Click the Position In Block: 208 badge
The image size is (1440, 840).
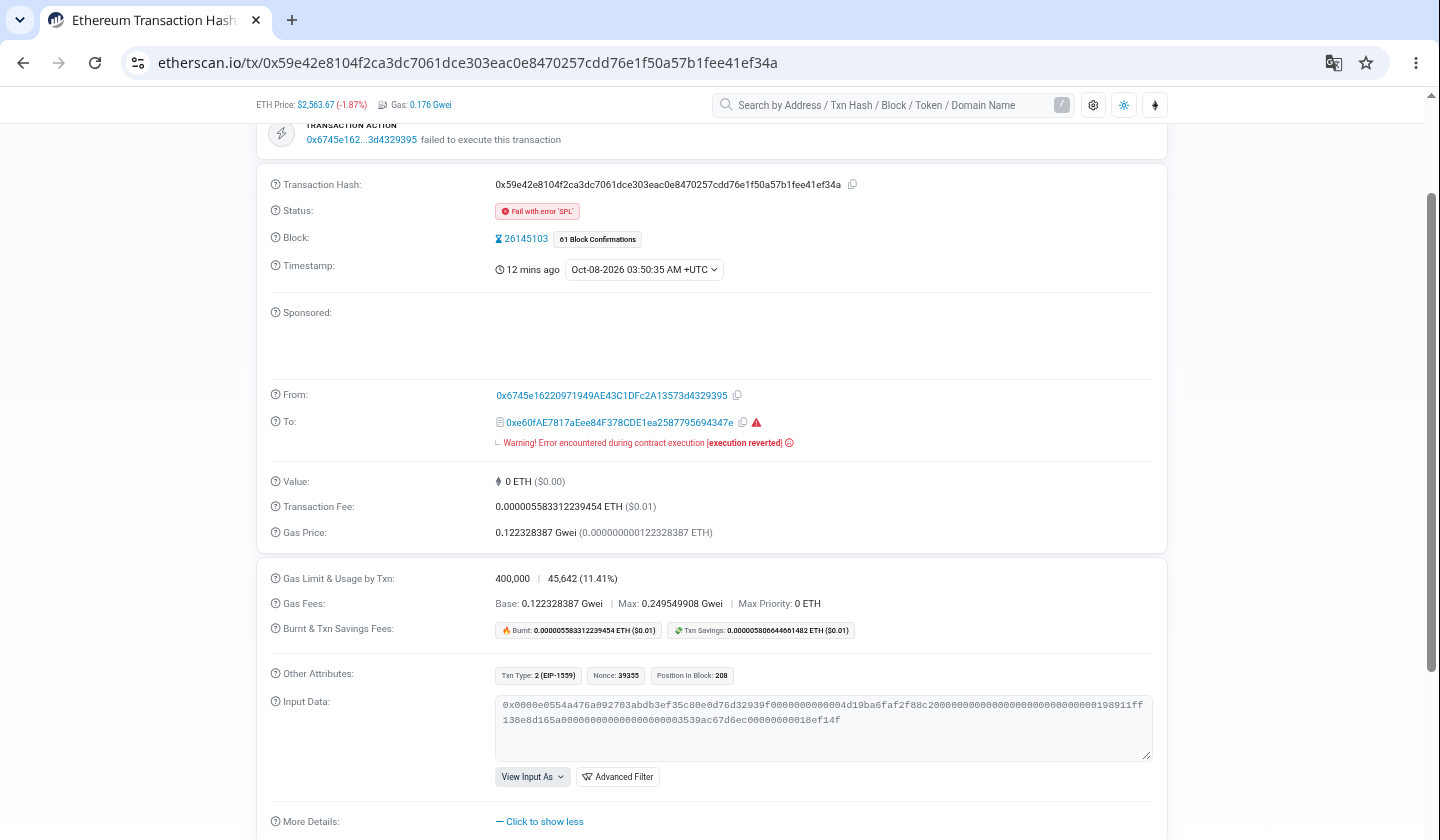[x=692, y=676]
